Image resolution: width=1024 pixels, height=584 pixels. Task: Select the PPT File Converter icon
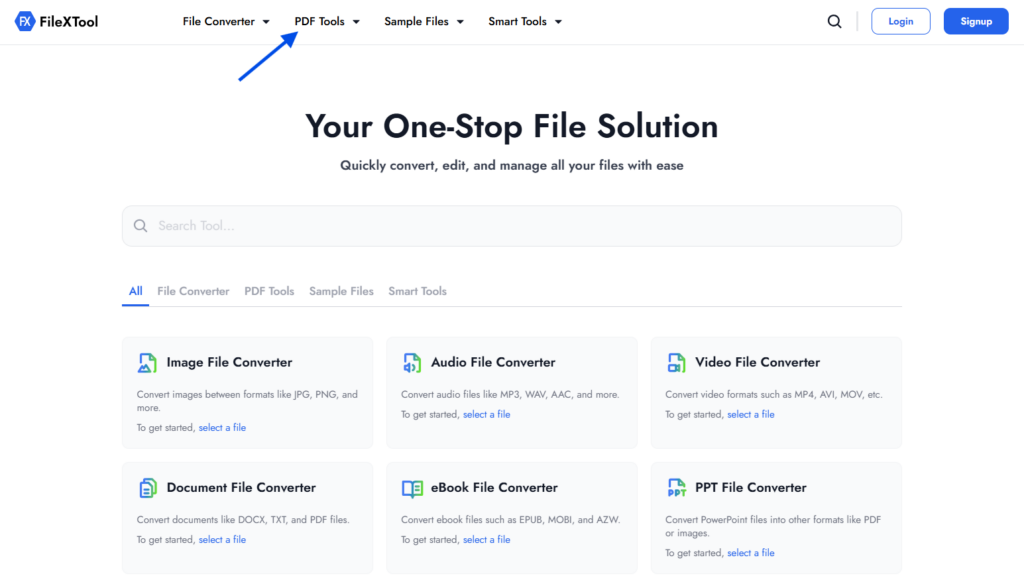point(676,486)
